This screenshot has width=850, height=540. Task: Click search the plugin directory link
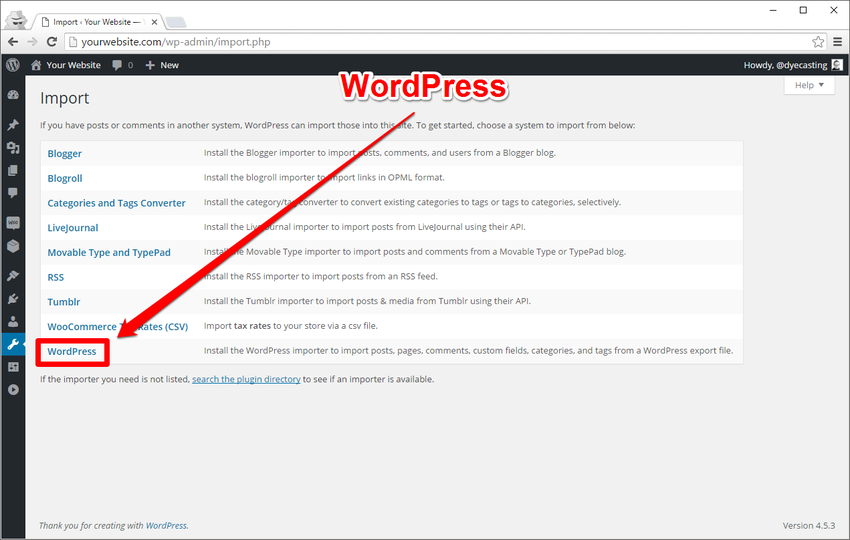(x=246, y=379)
